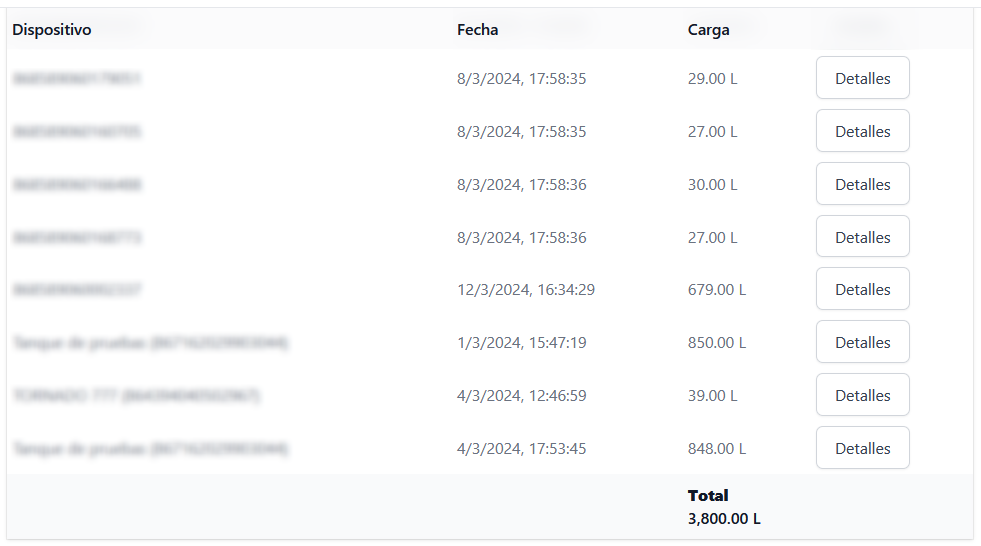Click the Fecha column header
981x546 pixels.
[x=477, y=30]
